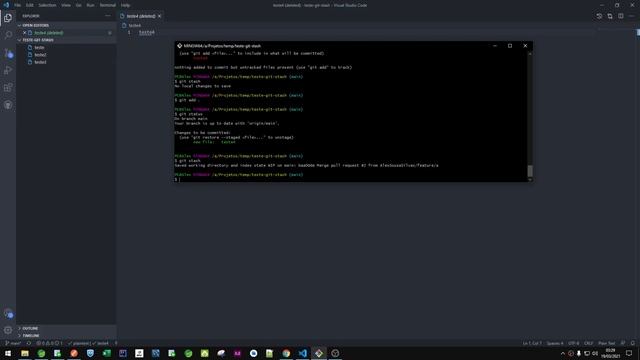Open the Manage gear in activity bar
The width and height of the screenshot is (640, 360).
tap(8, 330)
